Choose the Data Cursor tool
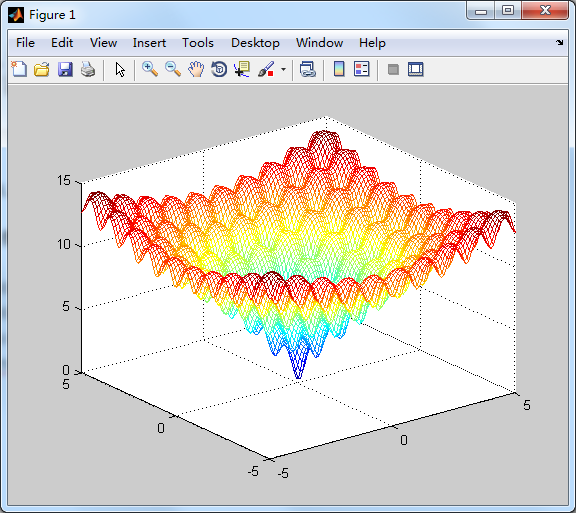Viewport: 576px width, 513px height. 242,69
